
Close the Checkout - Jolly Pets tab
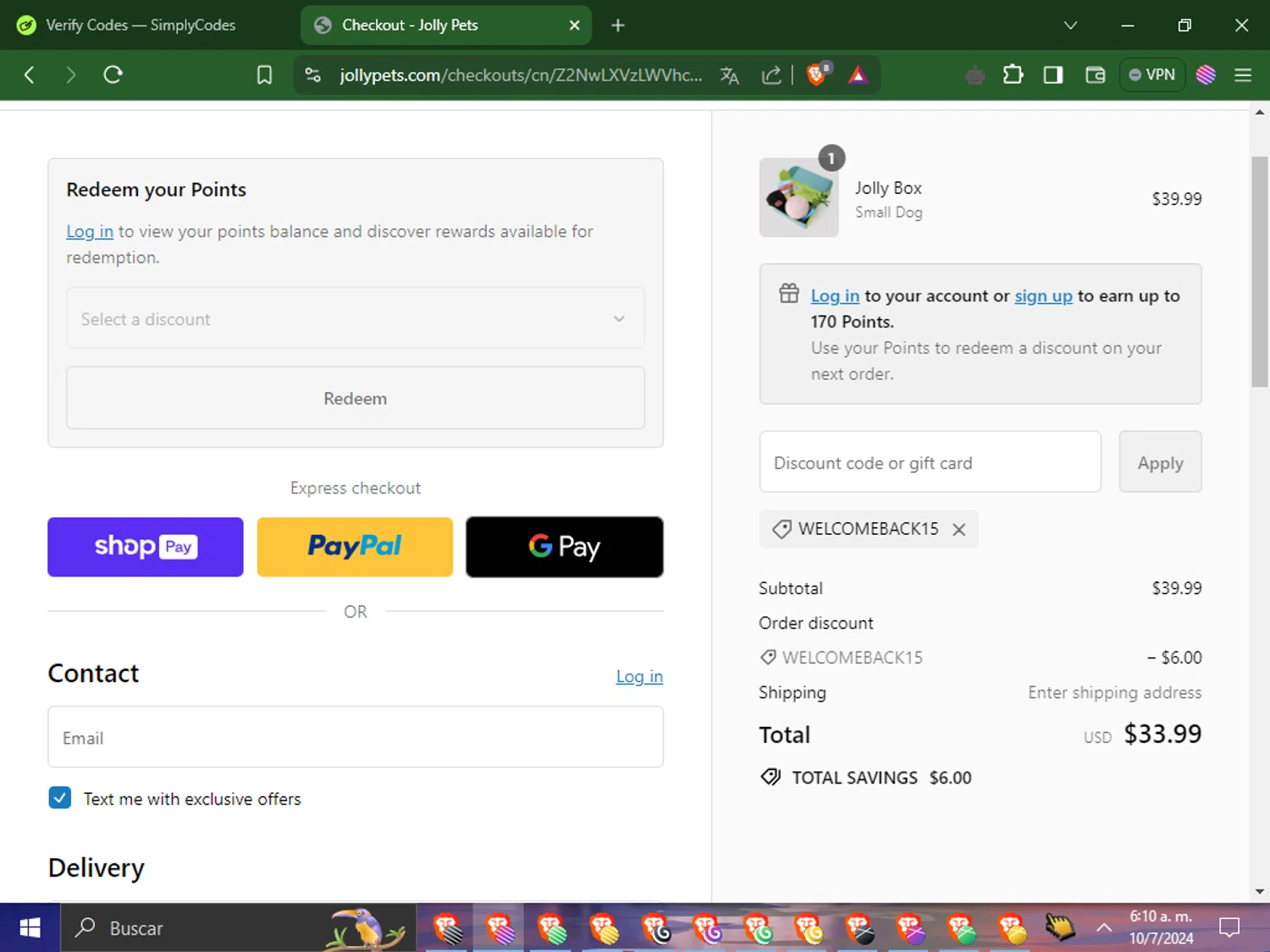point(574,25)
